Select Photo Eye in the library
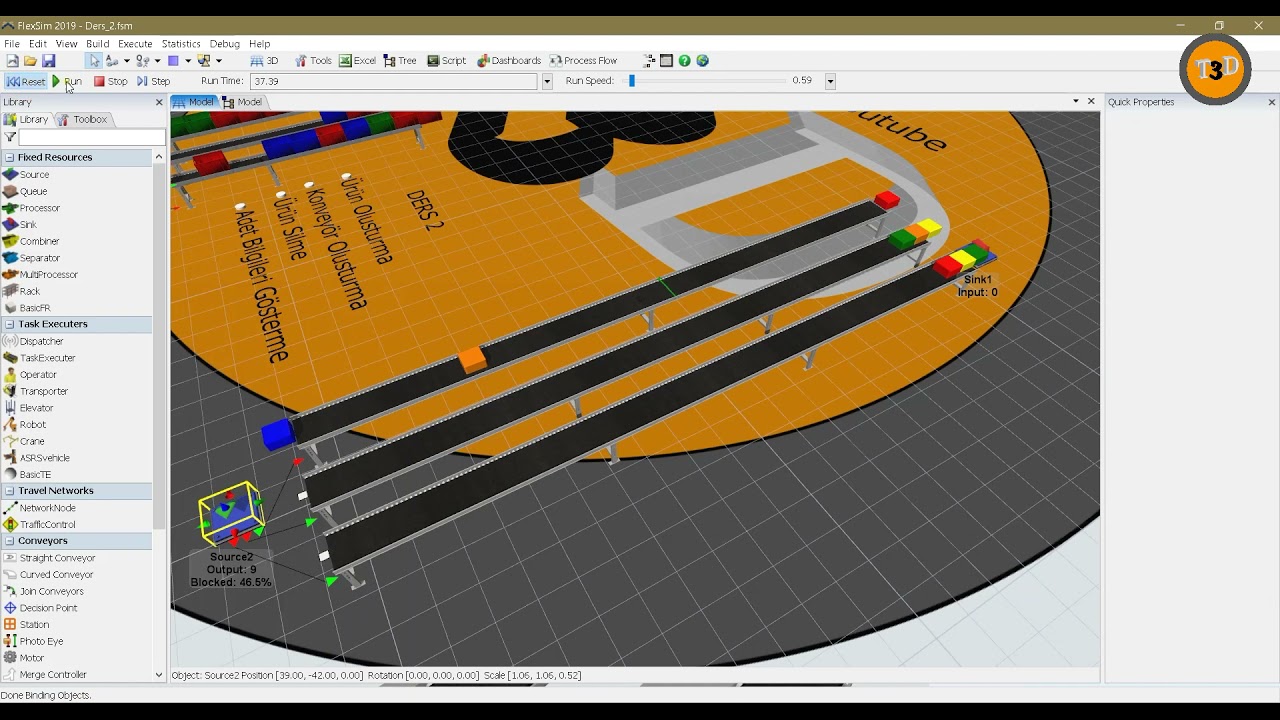1280x720 pixels. point(33,641)
